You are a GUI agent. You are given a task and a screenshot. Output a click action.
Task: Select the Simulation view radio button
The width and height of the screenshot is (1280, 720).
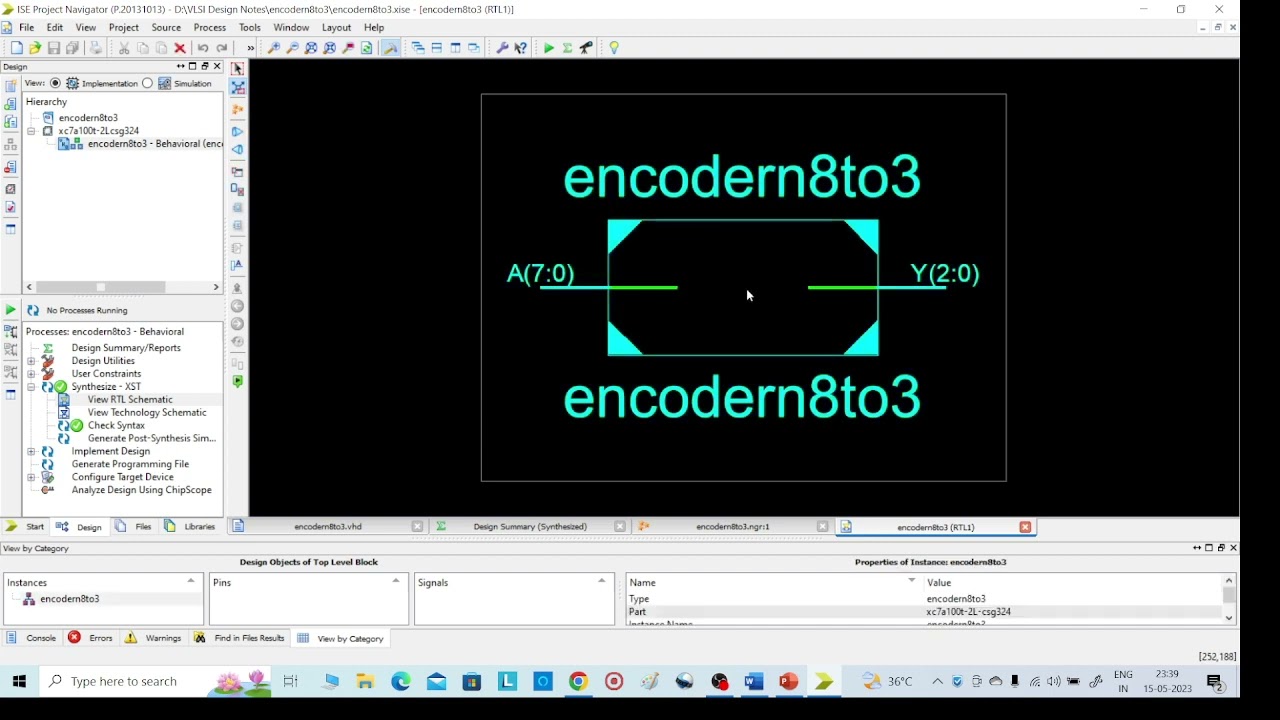coord(148,83)
